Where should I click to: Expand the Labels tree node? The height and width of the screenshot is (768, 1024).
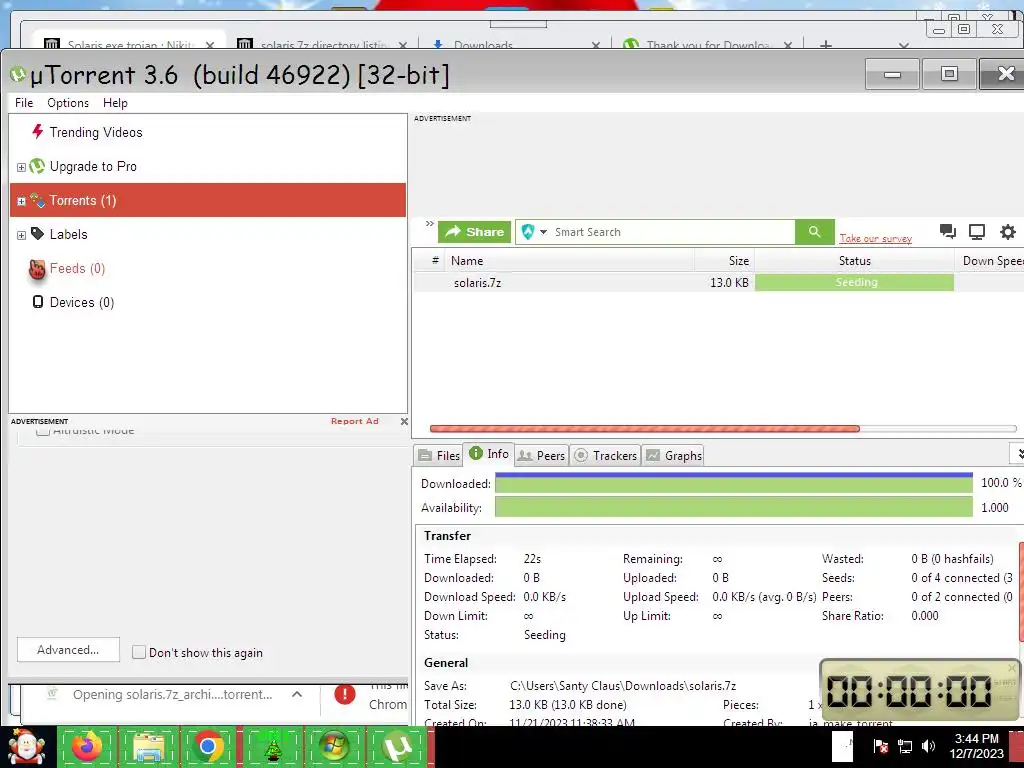[x=21, y=235]
